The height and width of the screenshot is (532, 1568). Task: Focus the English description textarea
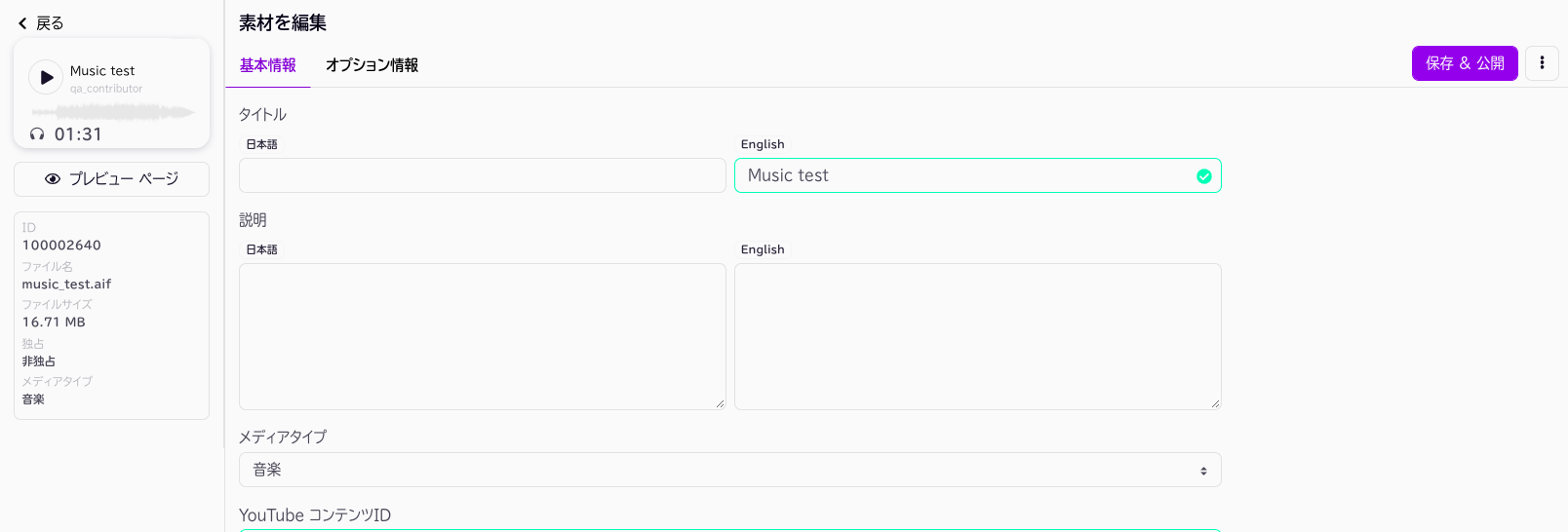coord(977,335)
